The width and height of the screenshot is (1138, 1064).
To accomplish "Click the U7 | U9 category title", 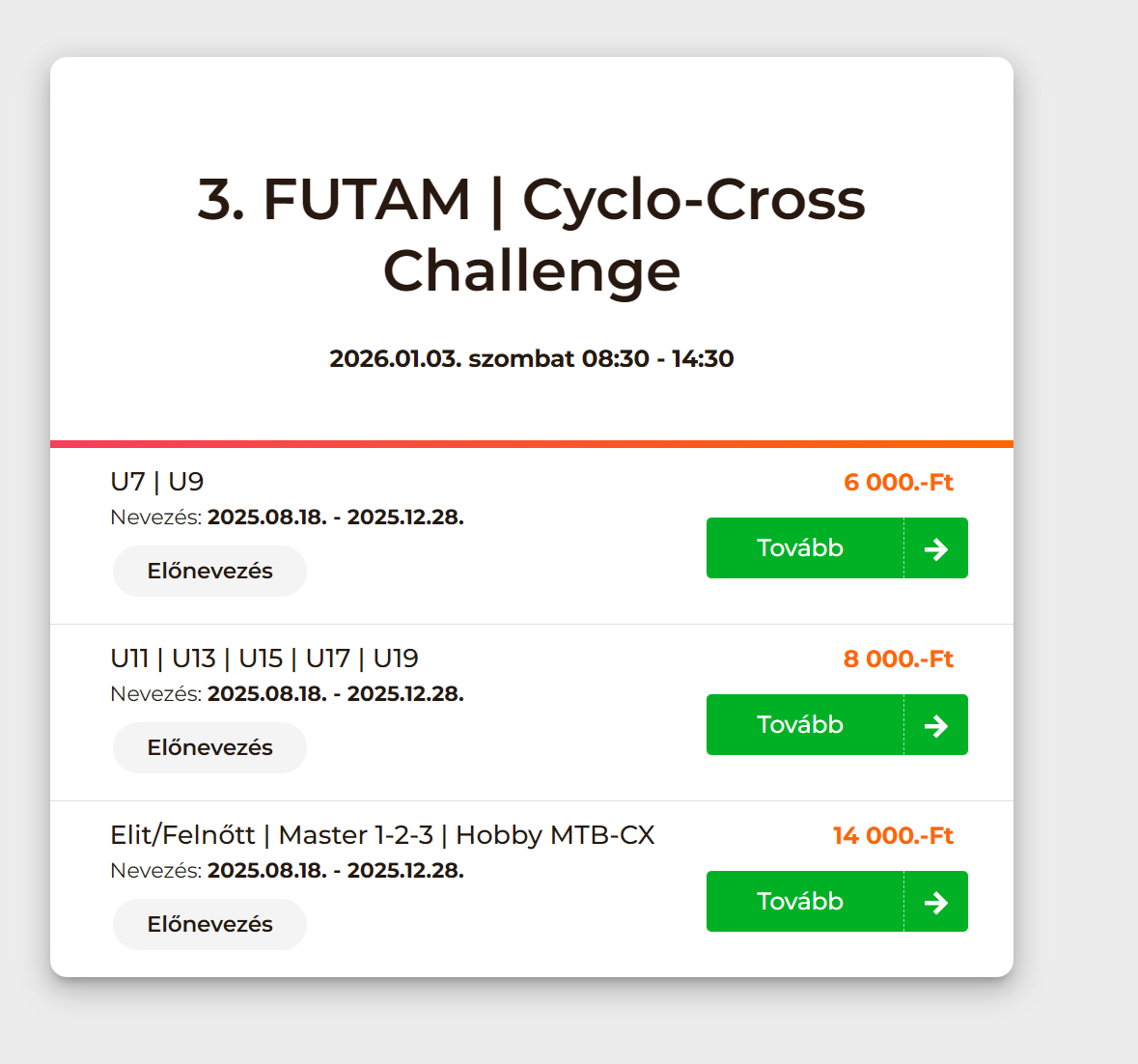I will (x=157, y=482).
